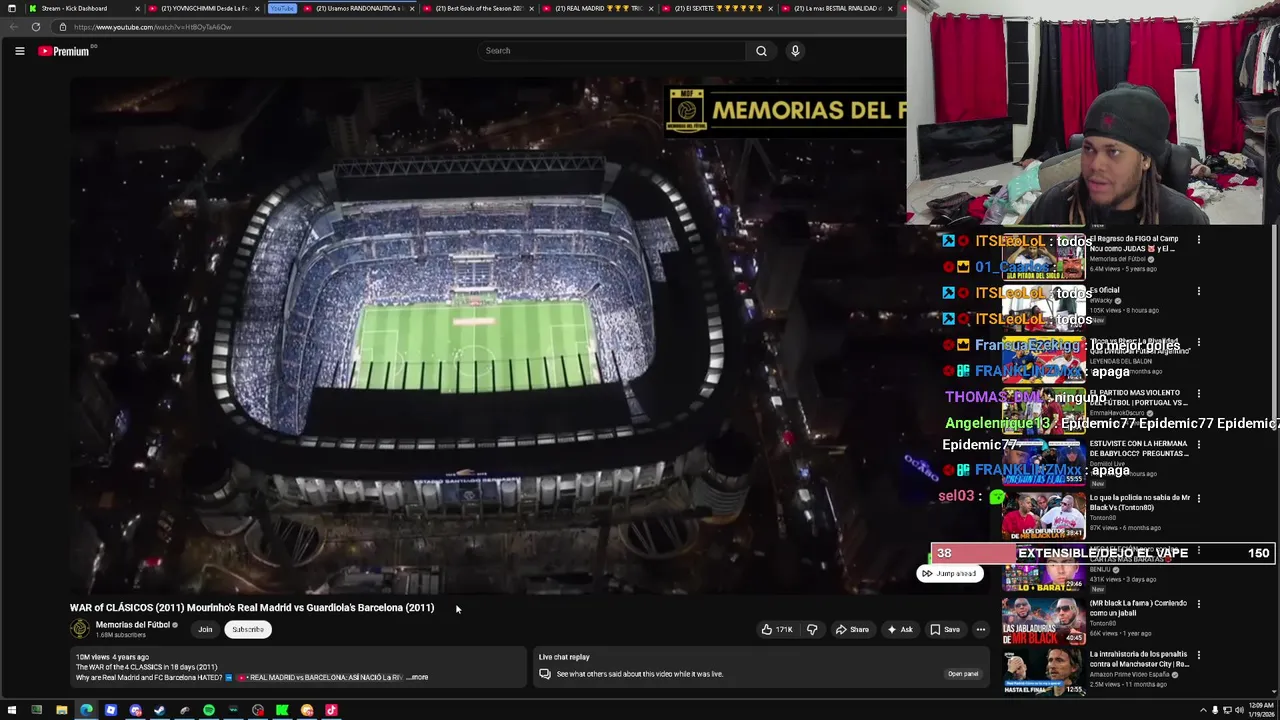
Task: Switch to REAL MADRID tab
Action: [x=598, y=8]
